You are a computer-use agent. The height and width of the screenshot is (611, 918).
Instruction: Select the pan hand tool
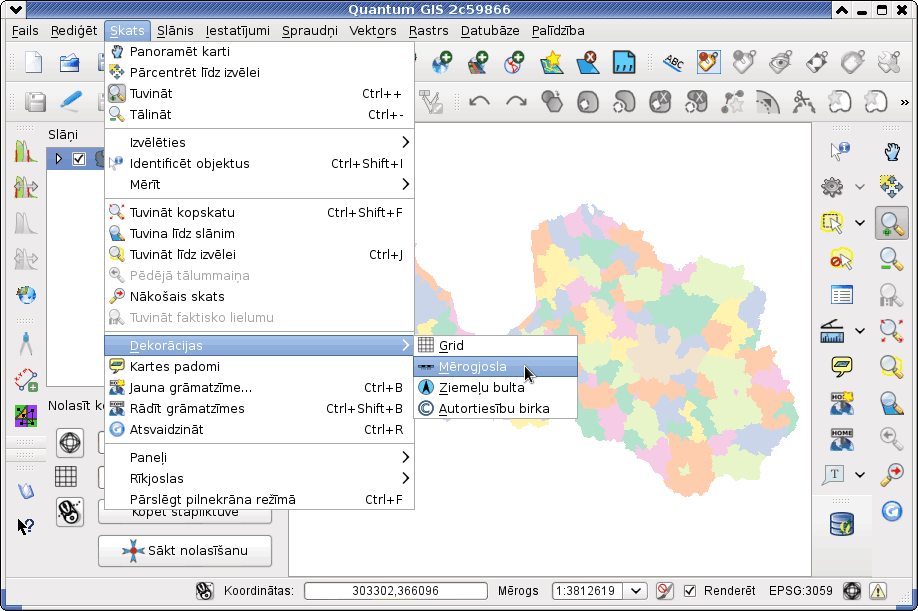click(892, 152)
